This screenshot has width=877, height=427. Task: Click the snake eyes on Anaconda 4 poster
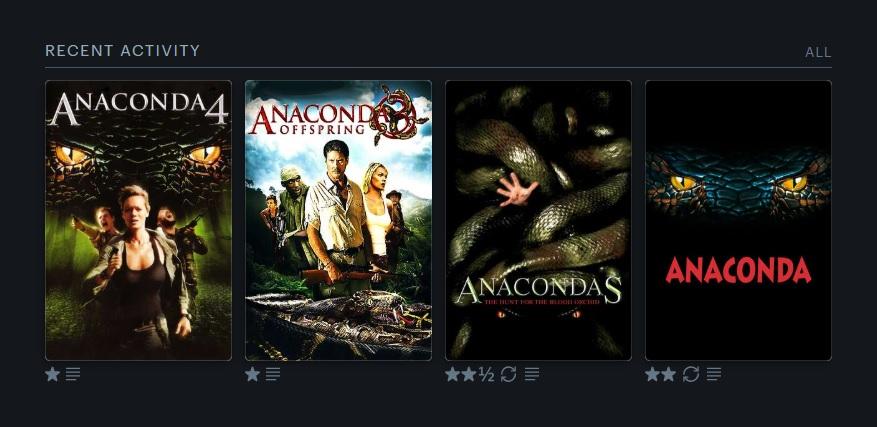click(x=138, y=154)
